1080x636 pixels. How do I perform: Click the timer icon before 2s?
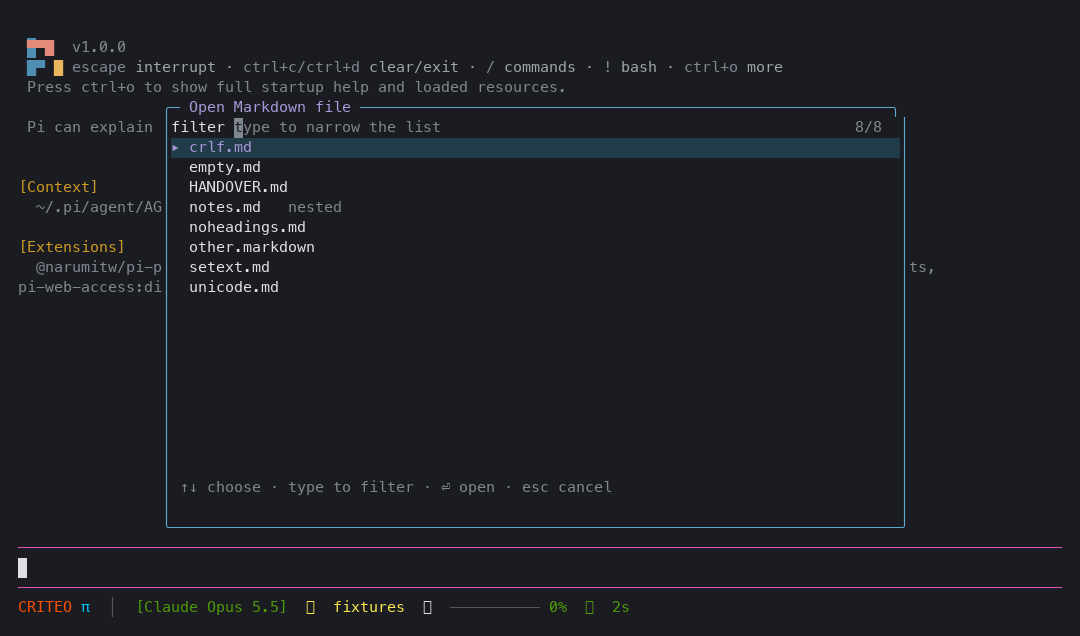point(590,607)
